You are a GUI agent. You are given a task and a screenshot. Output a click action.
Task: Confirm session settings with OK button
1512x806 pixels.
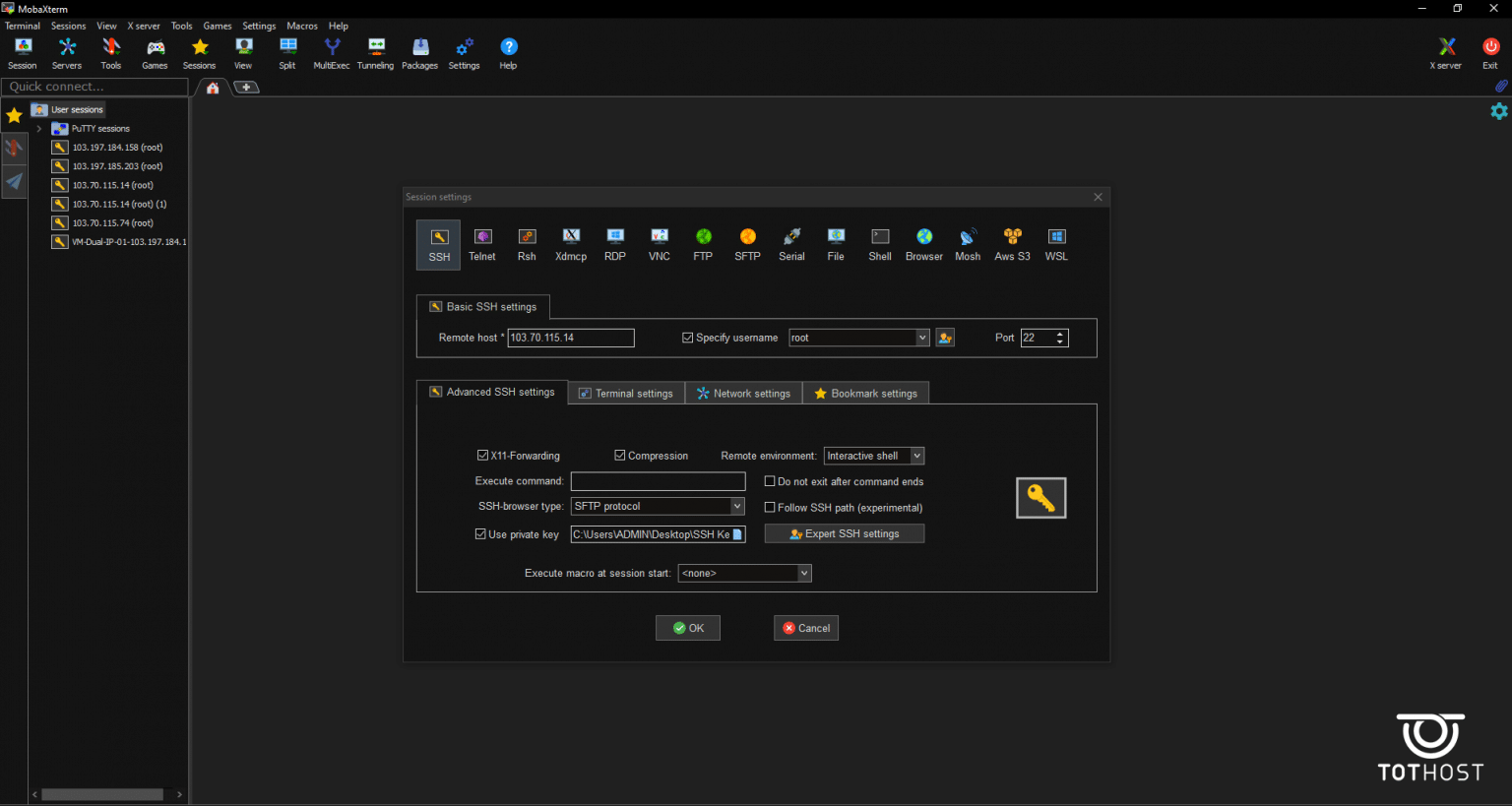pos(688,628)
